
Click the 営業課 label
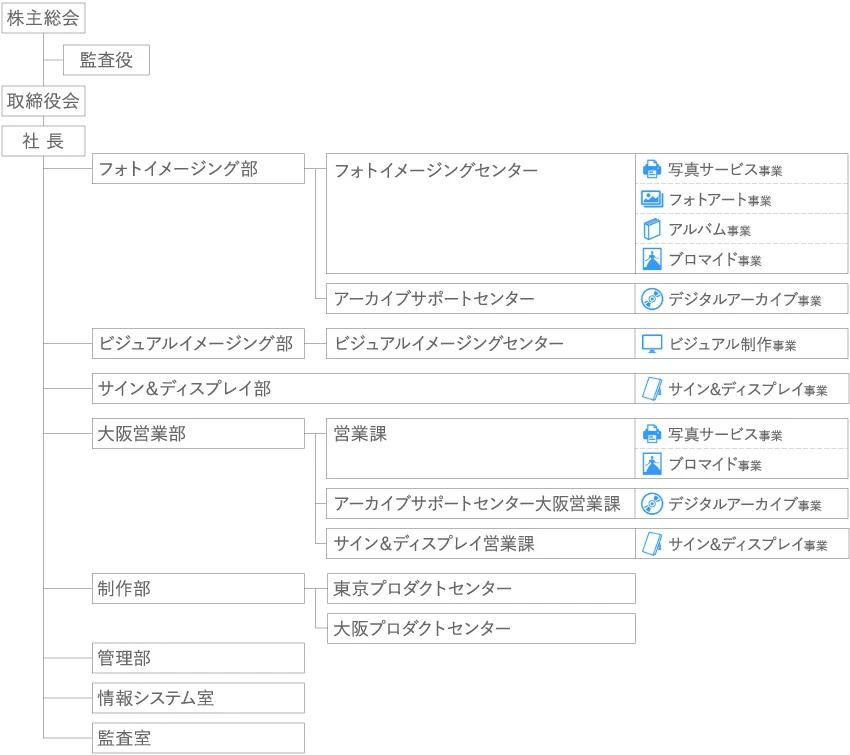(360, 434)
